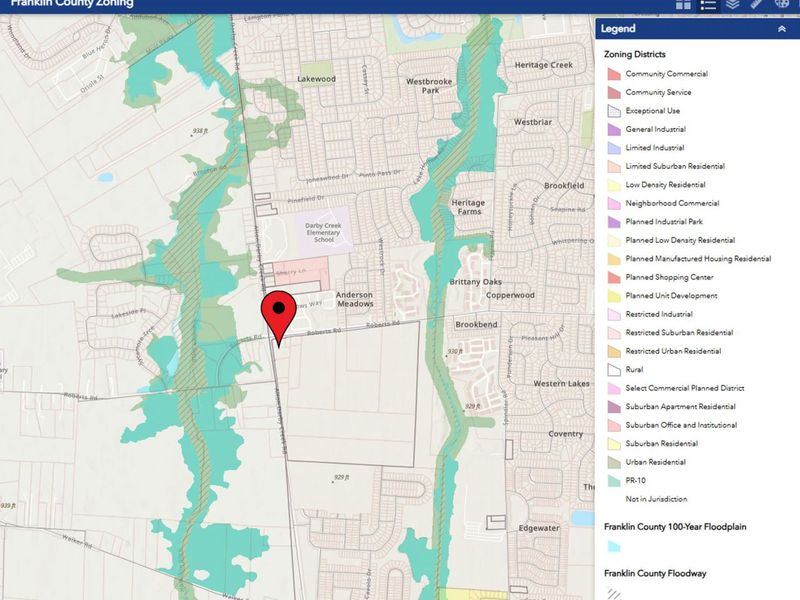Click the Legend list icon in toolbar

(708, 5)
